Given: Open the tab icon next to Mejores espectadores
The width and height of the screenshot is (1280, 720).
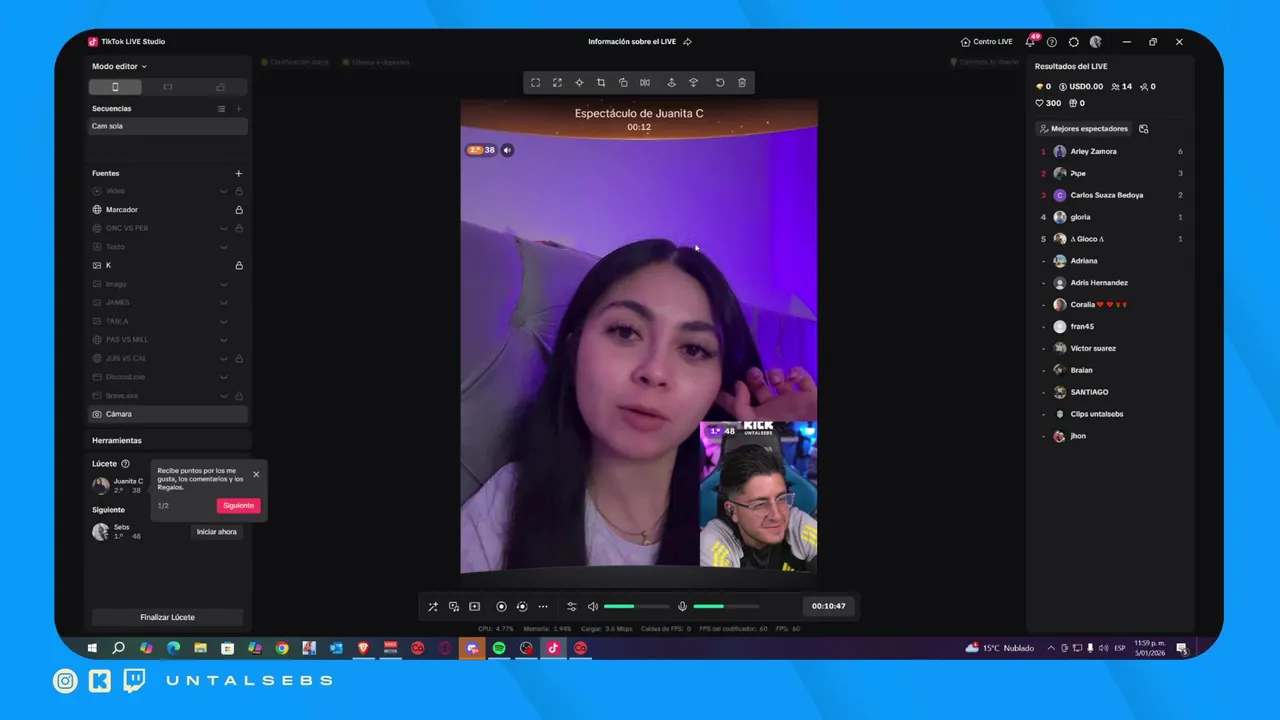Looking at the screenshot, I should pyautogui.click(x=1144, y=129).
